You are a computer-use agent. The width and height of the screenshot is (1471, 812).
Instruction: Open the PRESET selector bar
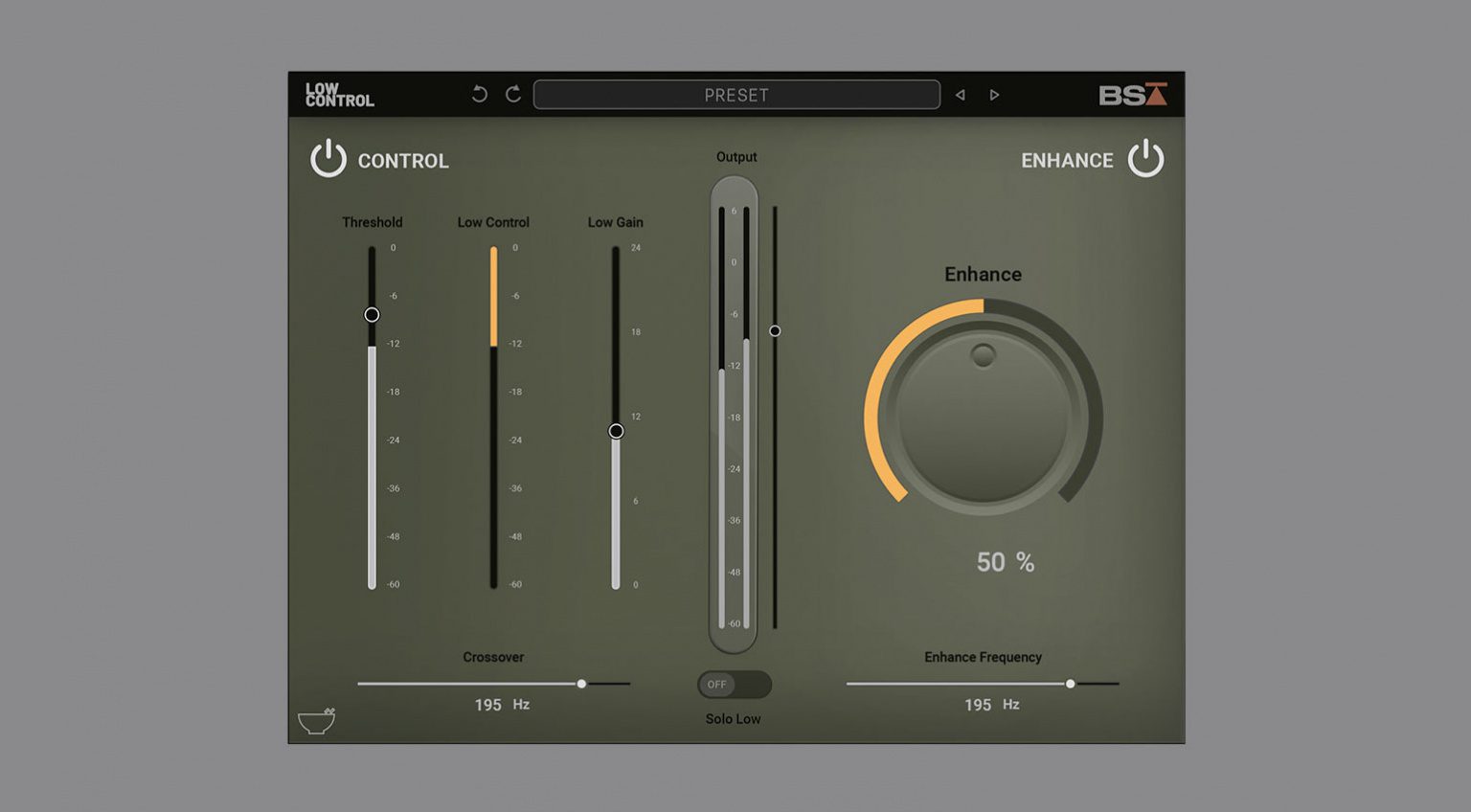[x=736, y=94]
